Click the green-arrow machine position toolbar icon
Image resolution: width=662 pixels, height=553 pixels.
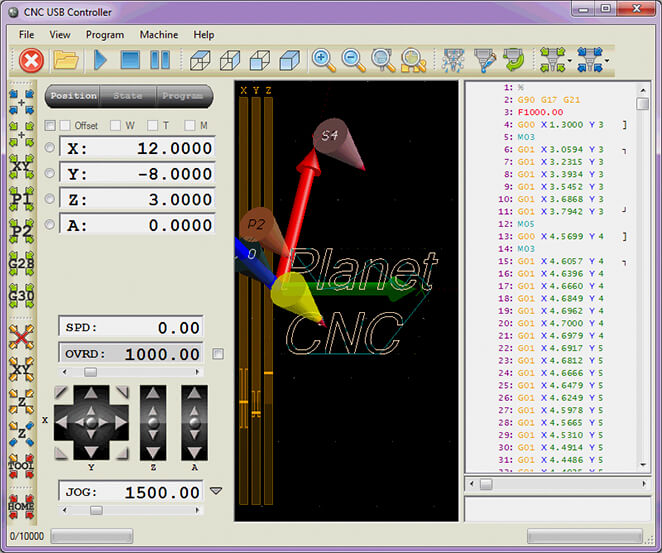click(553, 60)
